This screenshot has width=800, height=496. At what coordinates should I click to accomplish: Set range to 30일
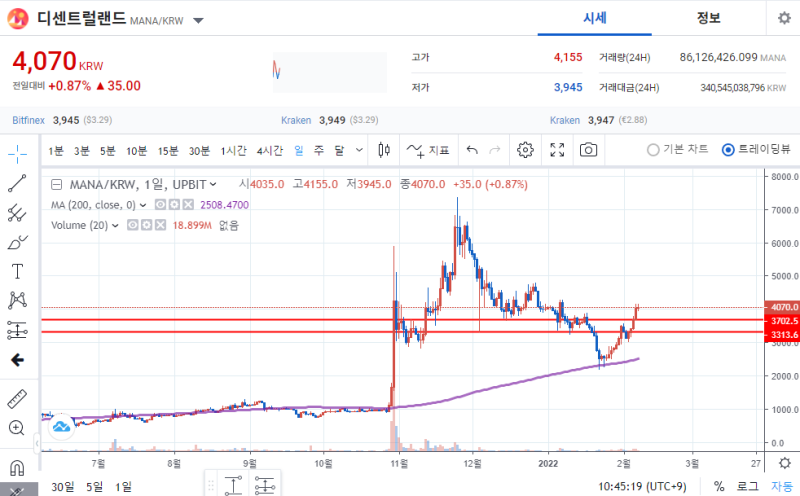click(x=63, y=487)
